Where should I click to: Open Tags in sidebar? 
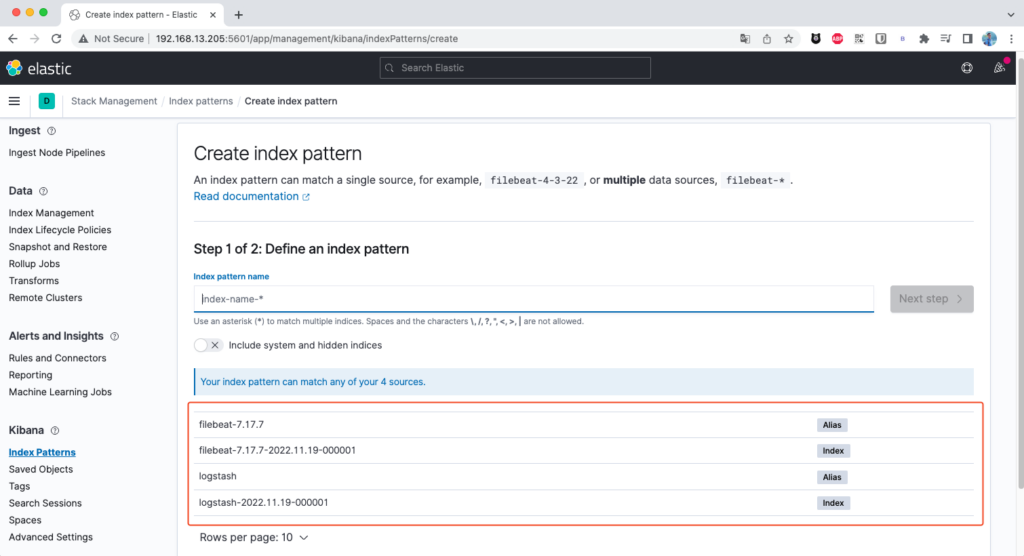tap(19, 486)
